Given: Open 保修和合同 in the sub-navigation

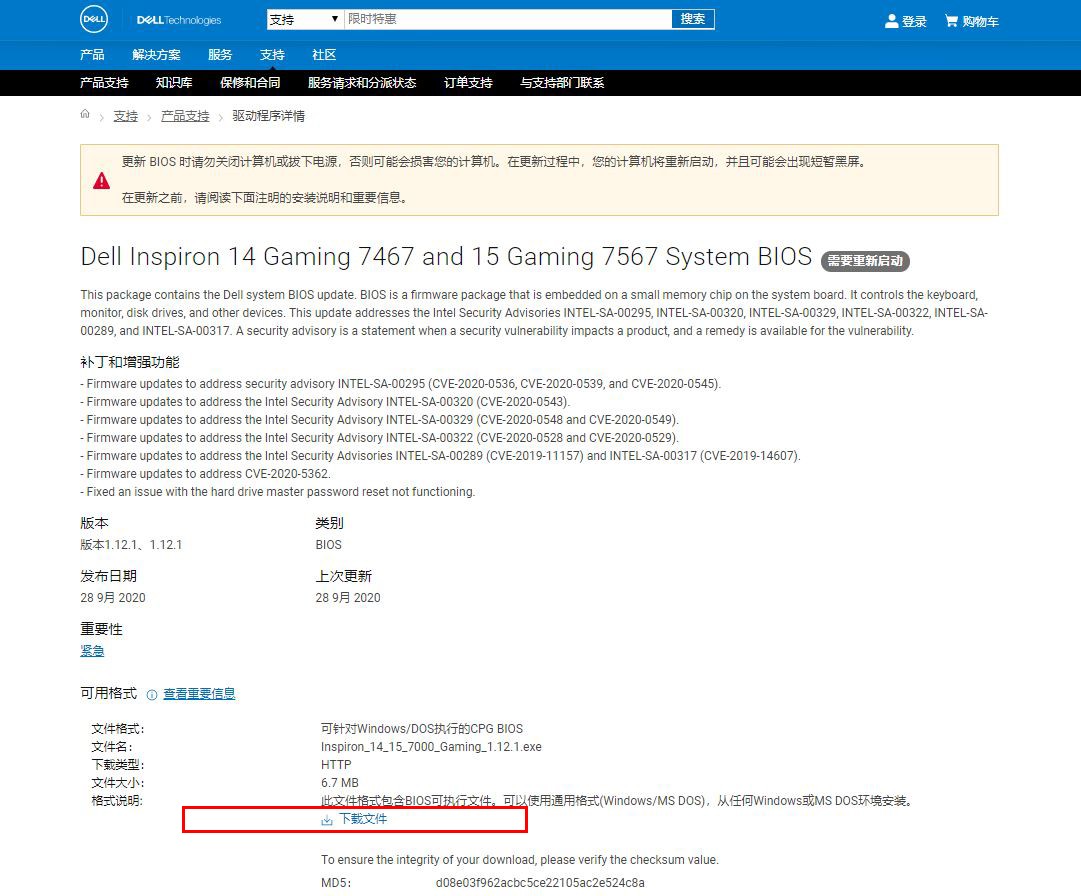Looking at the screenshot, I should 250,83.
